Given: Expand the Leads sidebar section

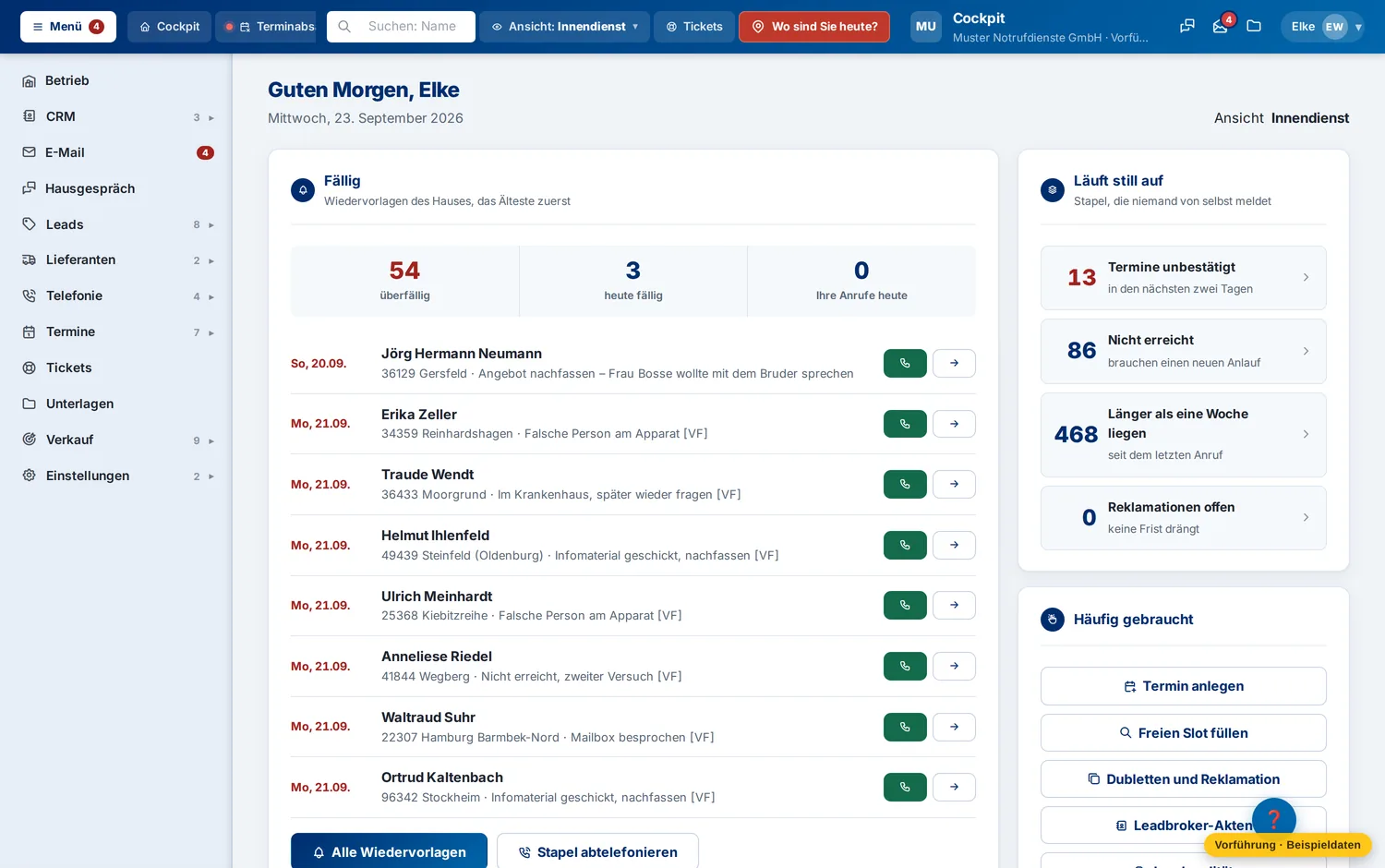Looking at the screenshot, I should [116, 224].
